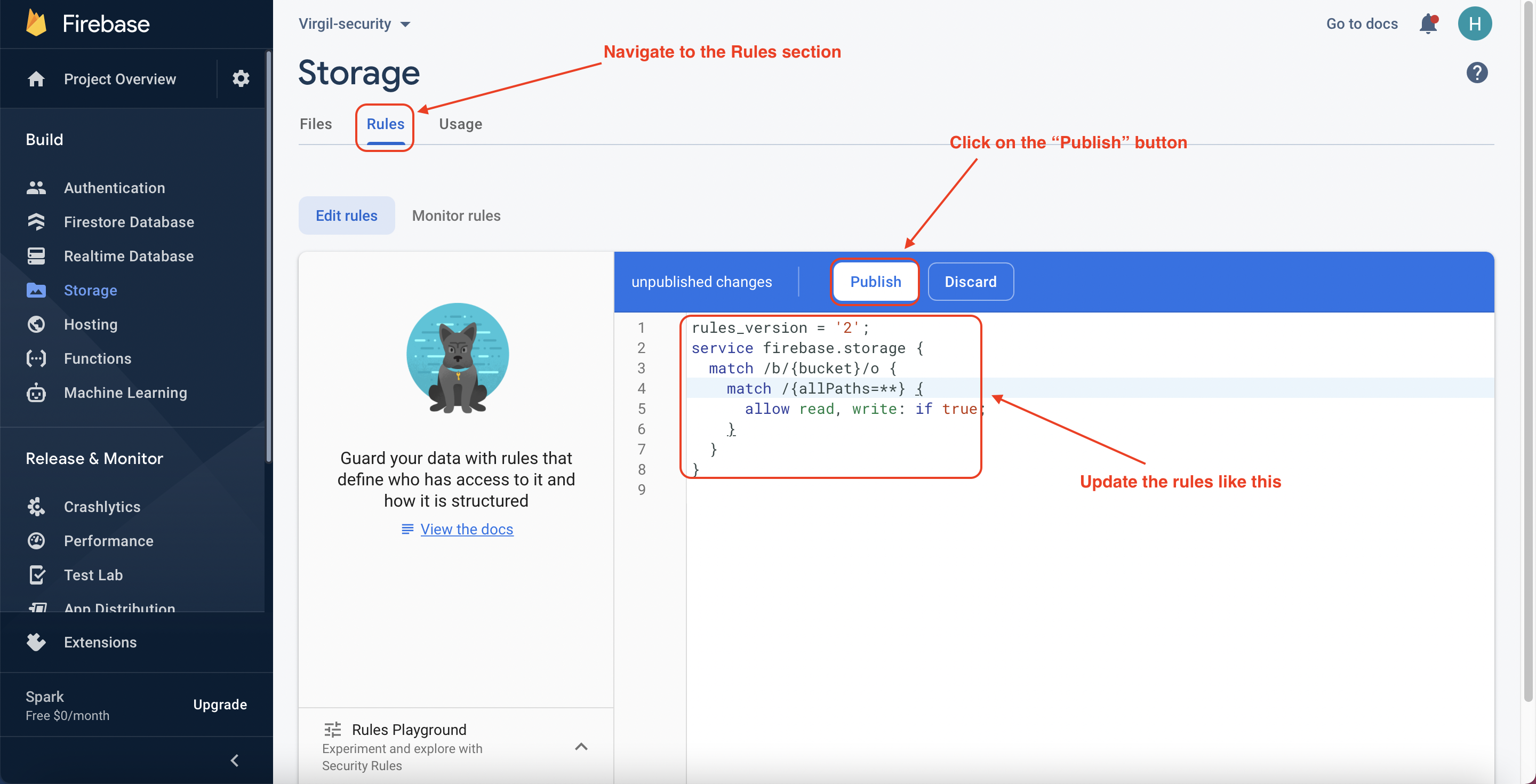Viewport: 1536px width, 784px height.
Task: Click line number 9 in the editor
Action: [x=641, y=490]
